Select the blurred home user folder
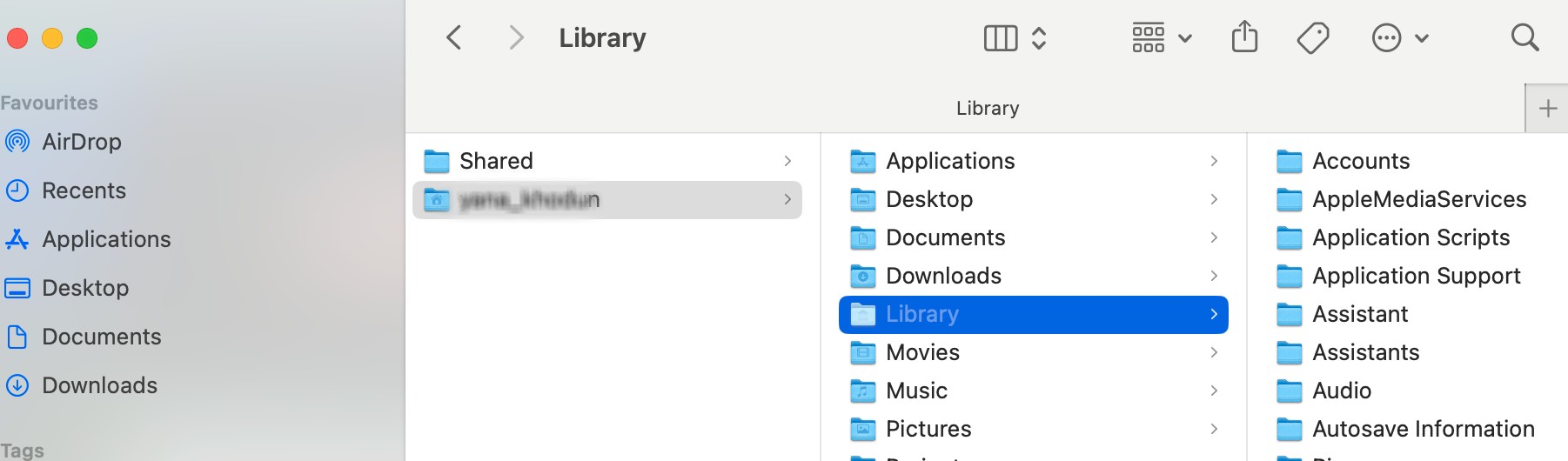1568x461 pixels. 607,200
